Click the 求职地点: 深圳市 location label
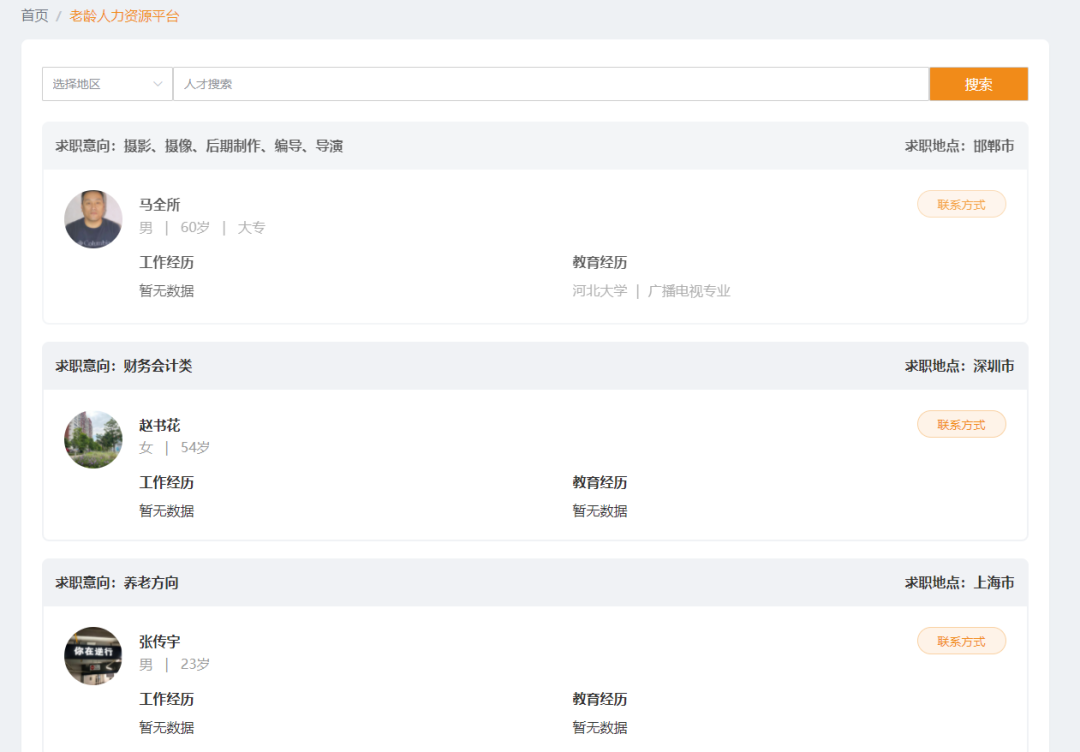1080x752 pixels. click(x=959, y=366)
